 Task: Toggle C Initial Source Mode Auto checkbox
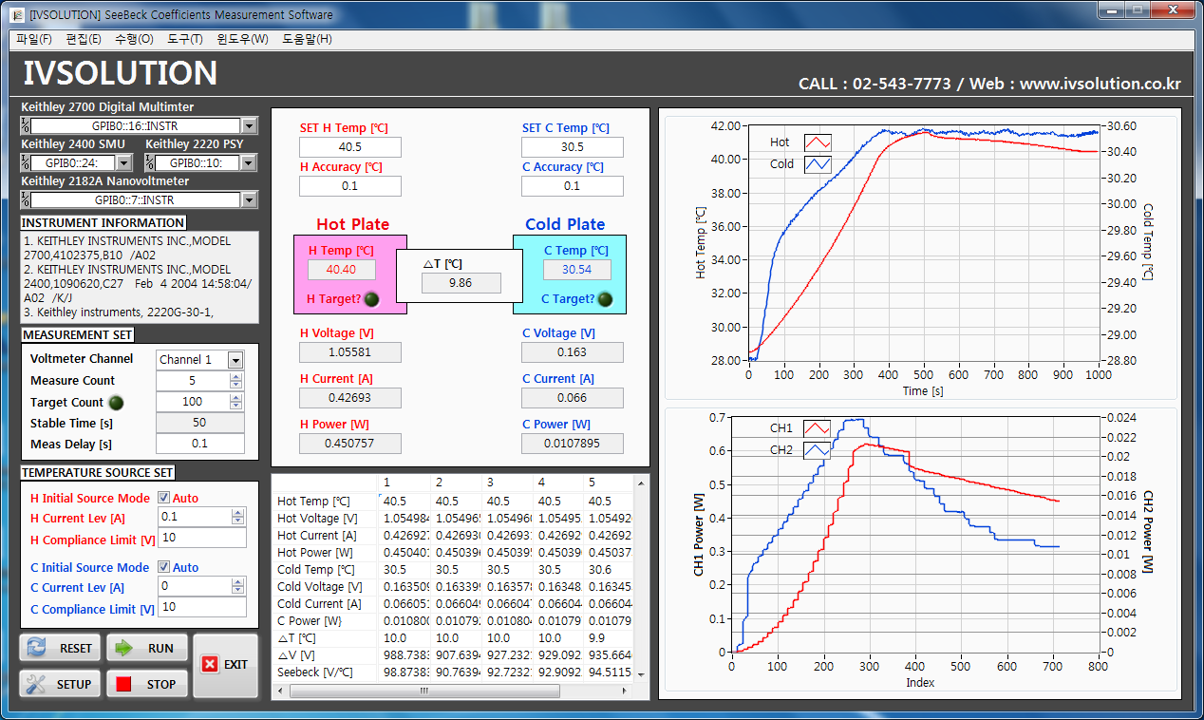164,567
